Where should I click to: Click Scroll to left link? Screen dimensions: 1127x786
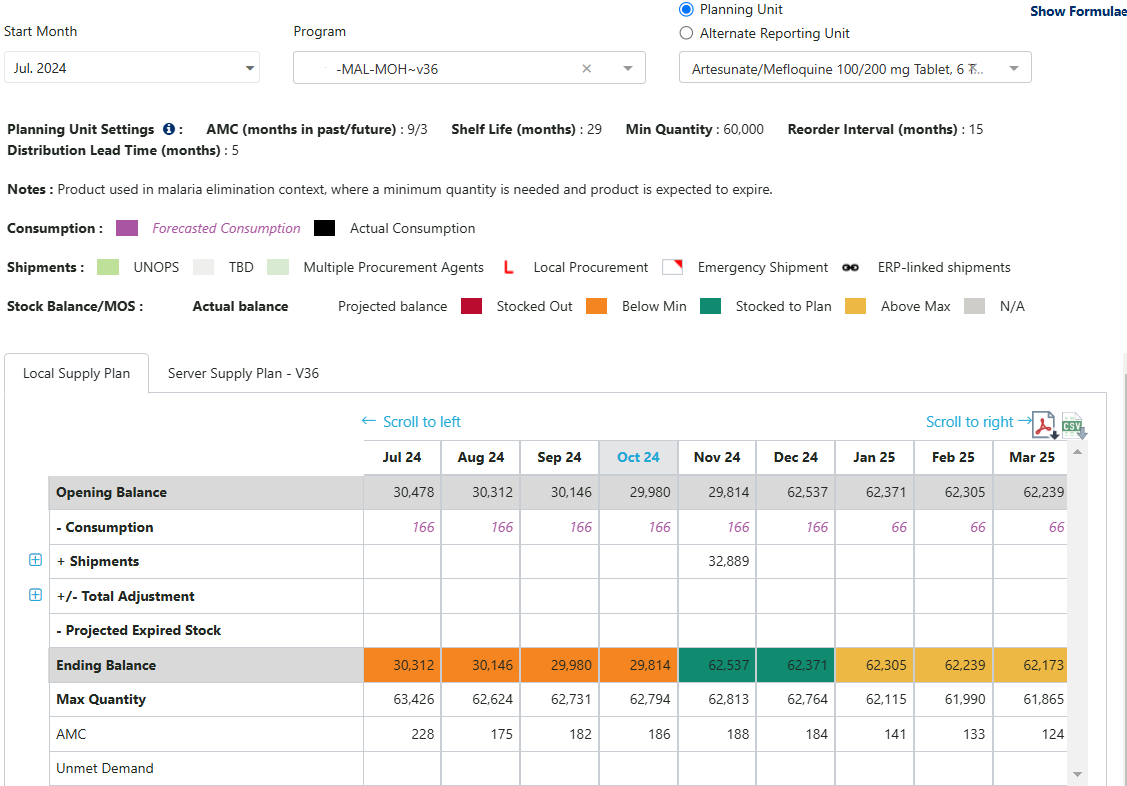[x=411, y=422]
